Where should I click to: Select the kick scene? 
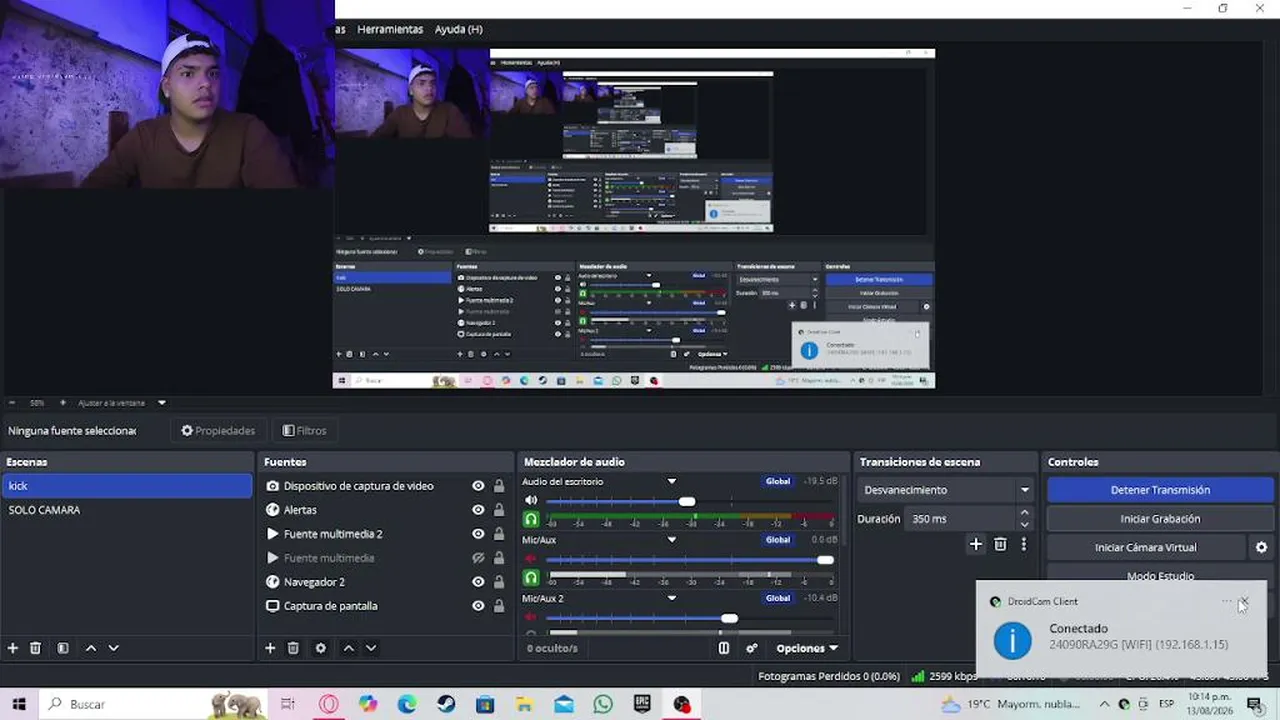point(127,486)
